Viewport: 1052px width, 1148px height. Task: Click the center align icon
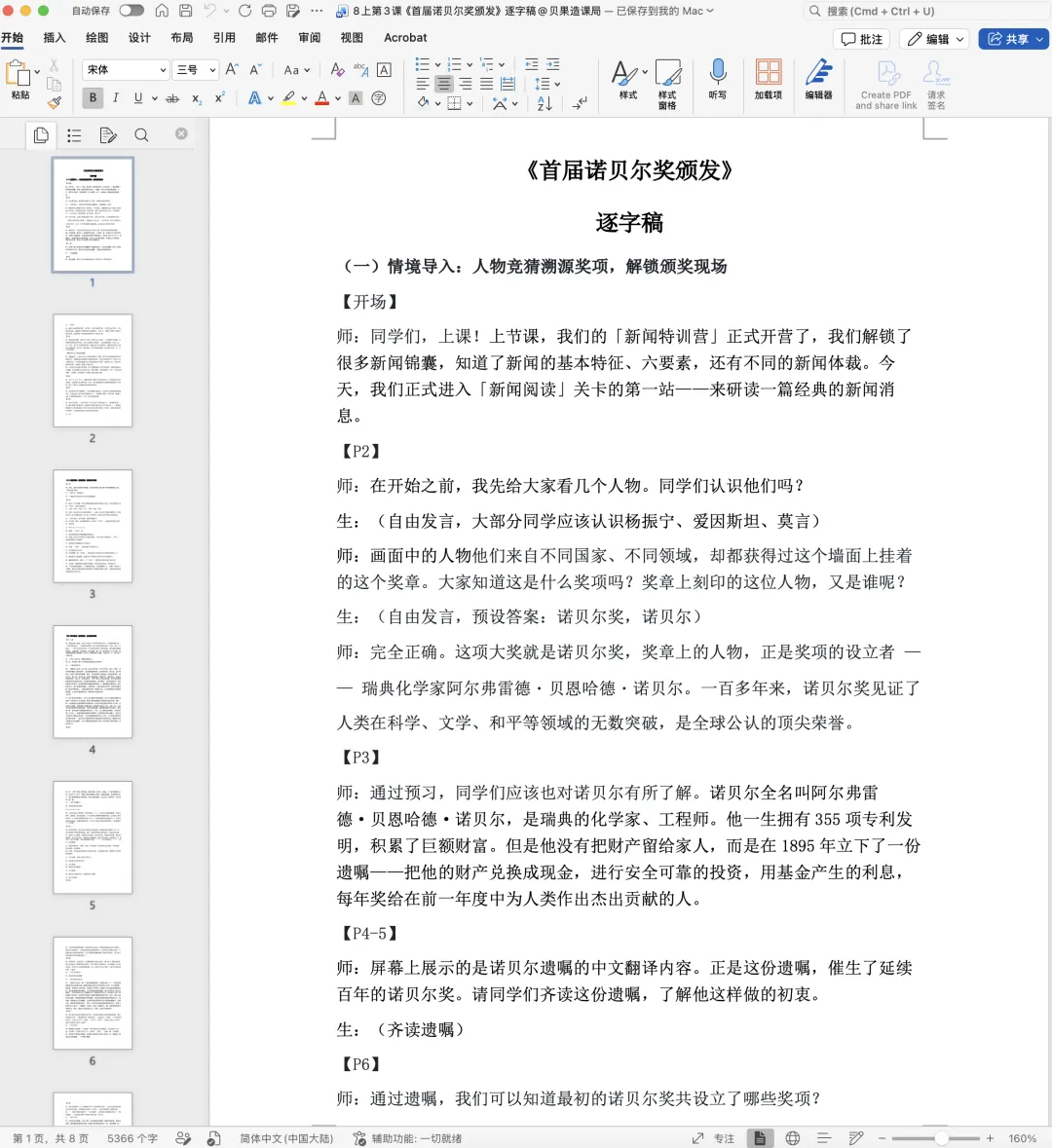click(x=444, y=84)
